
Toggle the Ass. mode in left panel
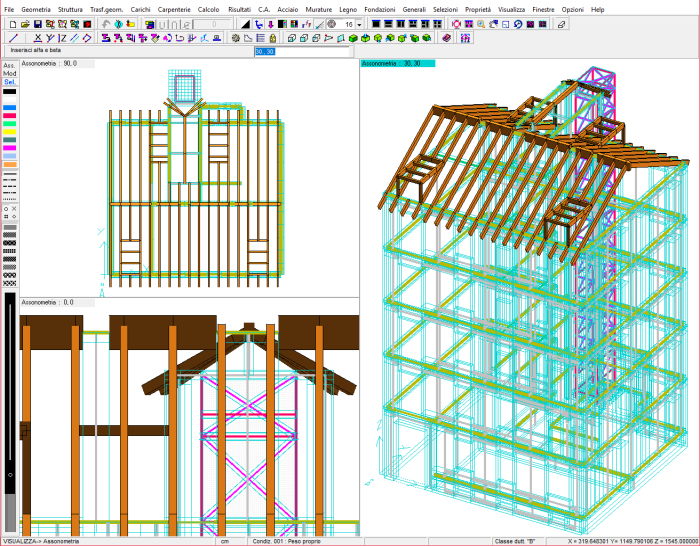[9, 65]
